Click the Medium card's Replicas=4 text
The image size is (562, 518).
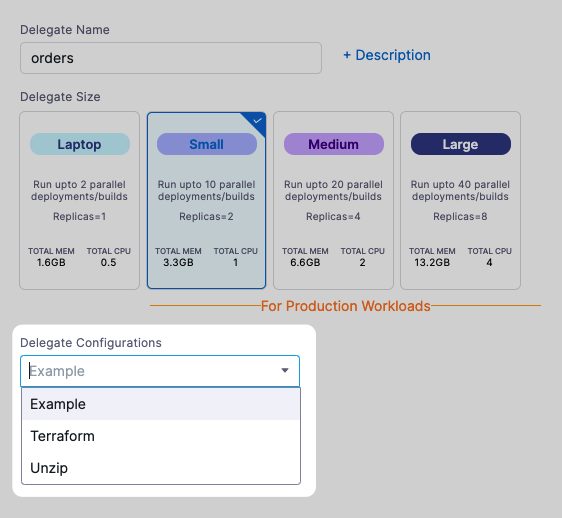tap(333, 217)
